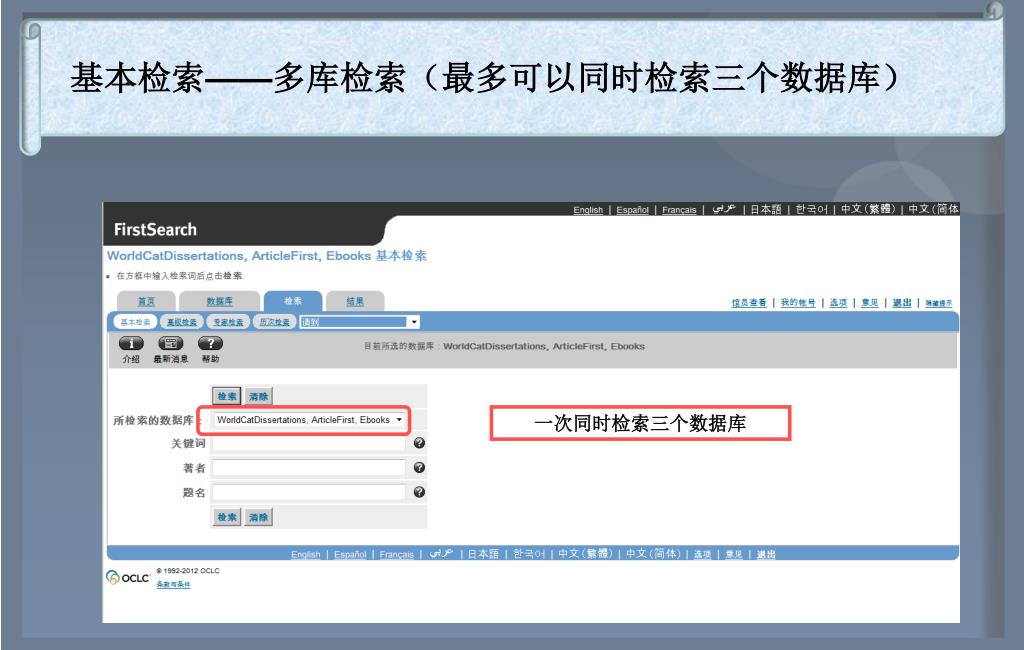
Task: Click Español in the footer bar
Action: pyautogui.click(x=350, y=554)
